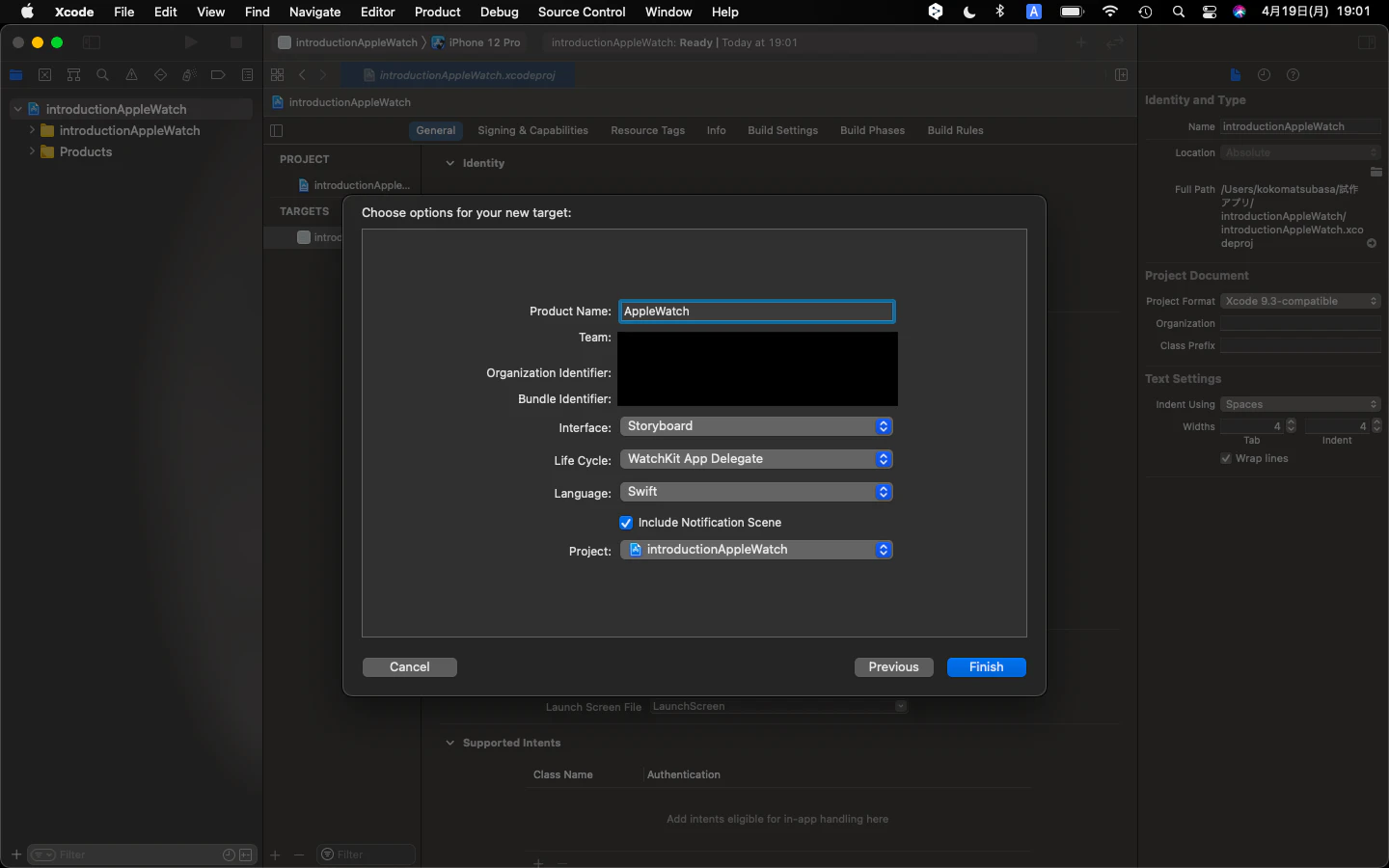Hide the project and targets list sidebar

click(277, 131)
